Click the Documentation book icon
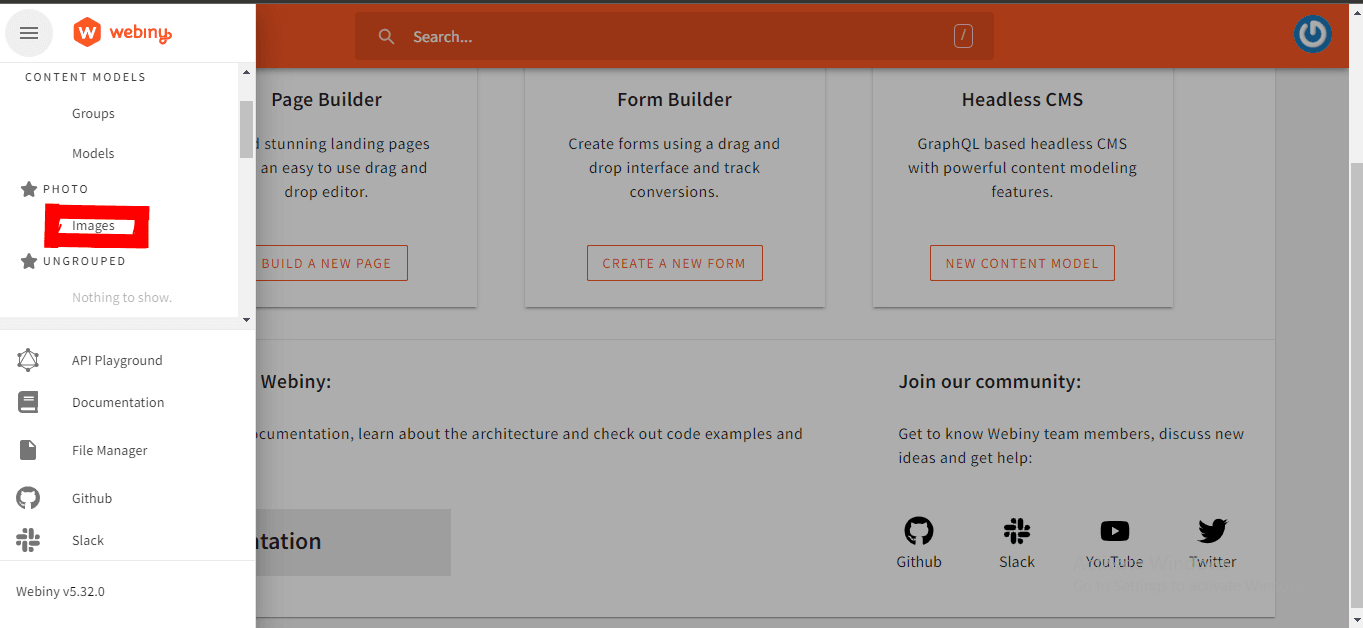The width and height of the screenshot is (1363, 628). (28, 402)
